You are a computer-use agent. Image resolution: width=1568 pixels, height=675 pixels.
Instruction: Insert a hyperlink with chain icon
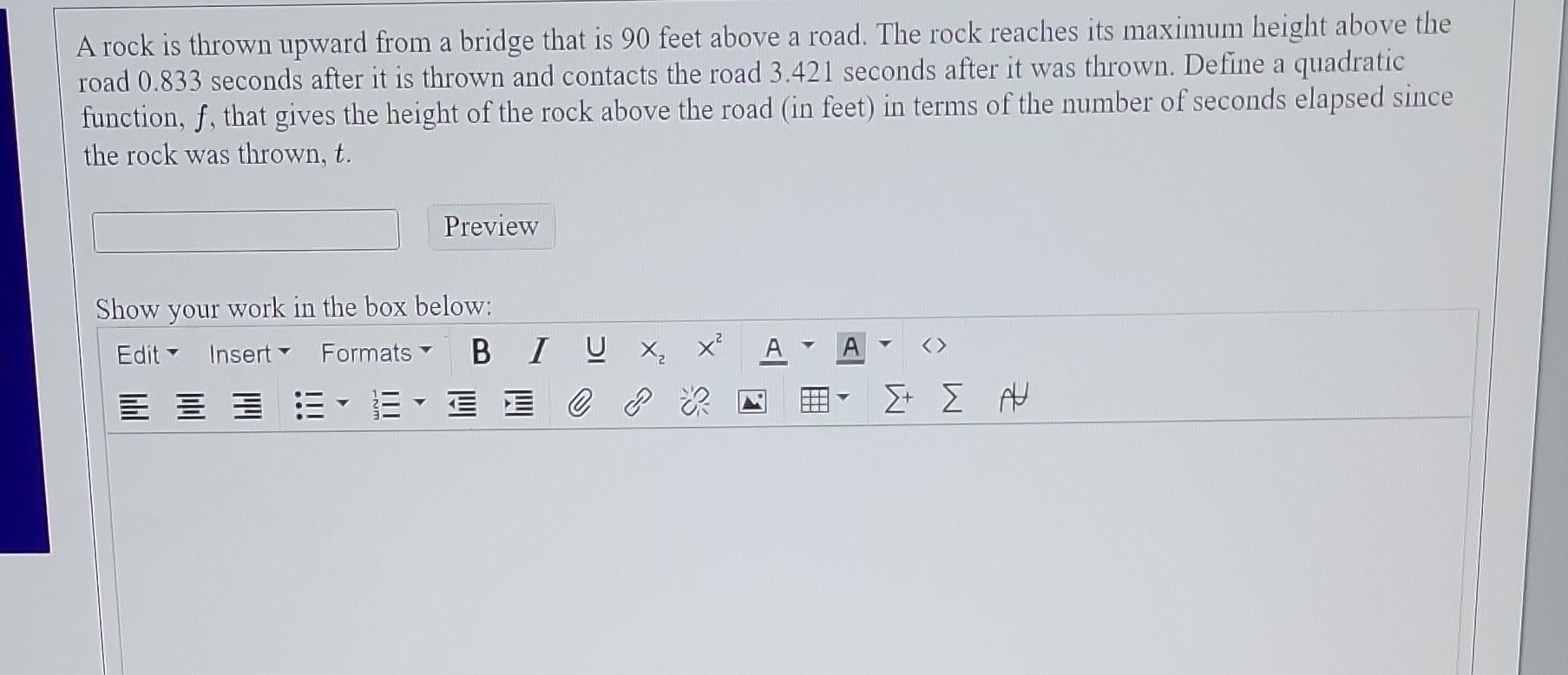pyautogui.click(x=637, y=403)
